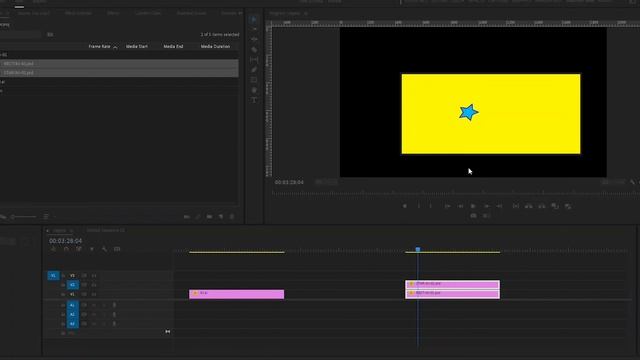Step back one frame

click(460, 206)
